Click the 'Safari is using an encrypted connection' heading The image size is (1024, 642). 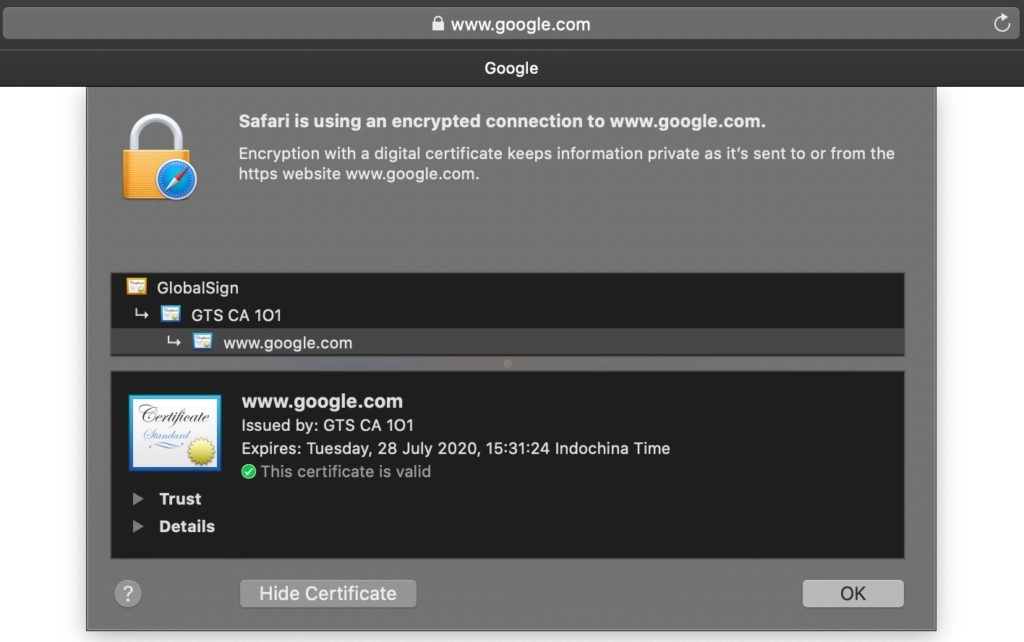pyautogui.click(x=502, y=121)
